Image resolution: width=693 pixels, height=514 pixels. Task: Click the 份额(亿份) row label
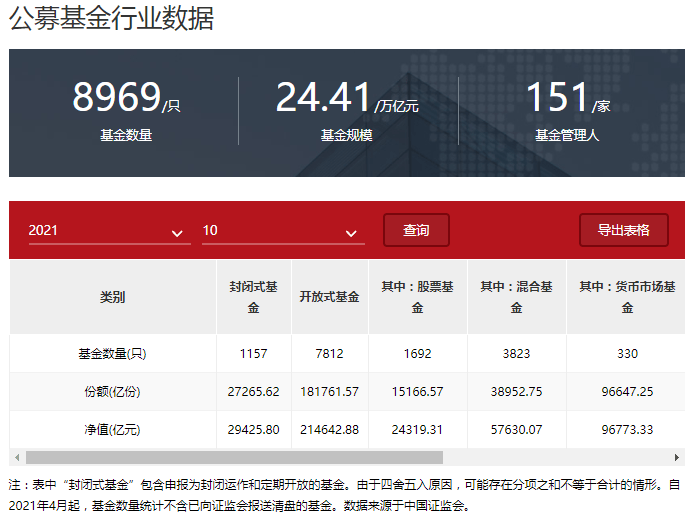click(112, 392)
